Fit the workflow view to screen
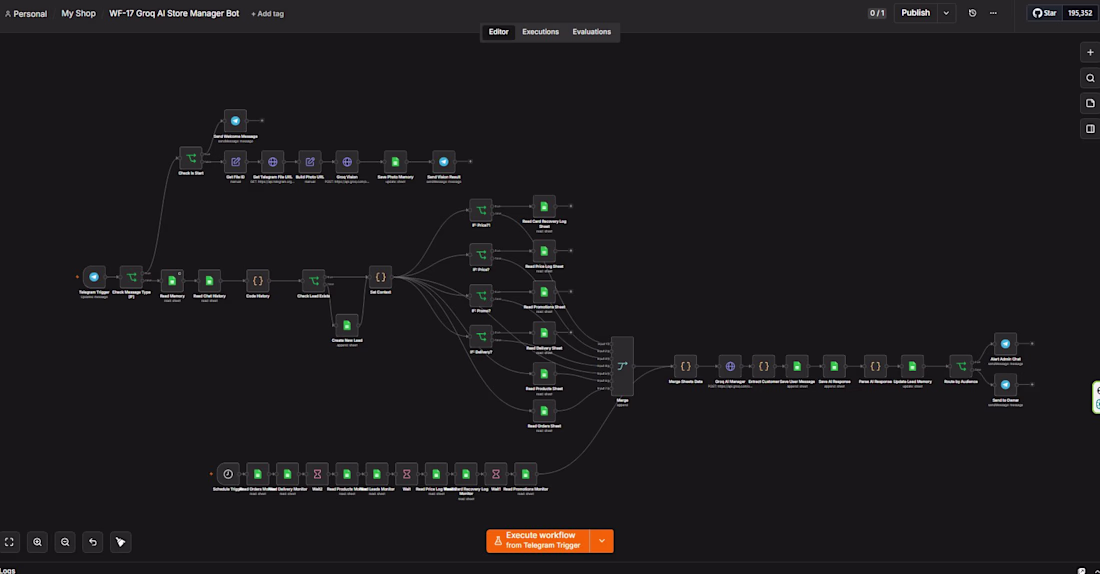This screenshot has height=574, width=1100. pos(9,542)
